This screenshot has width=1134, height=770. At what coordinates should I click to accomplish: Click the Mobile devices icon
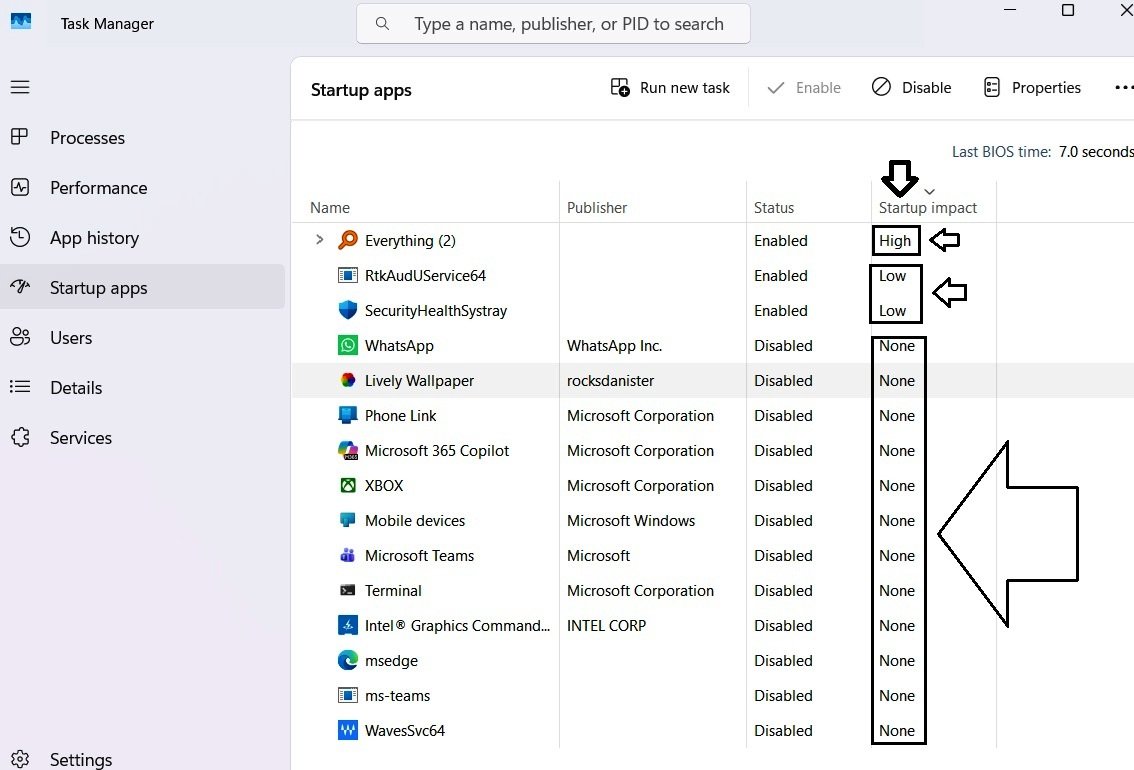pyautogui.click(x=348, y=520)
